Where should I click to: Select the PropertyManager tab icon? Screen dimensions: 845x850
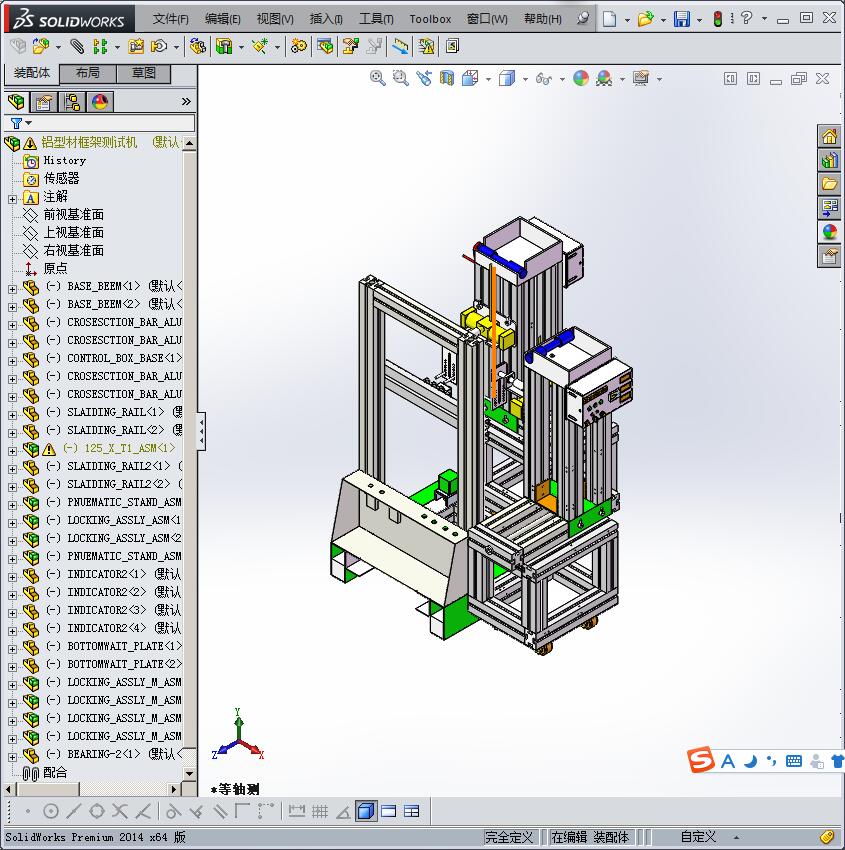pos(43,101)
